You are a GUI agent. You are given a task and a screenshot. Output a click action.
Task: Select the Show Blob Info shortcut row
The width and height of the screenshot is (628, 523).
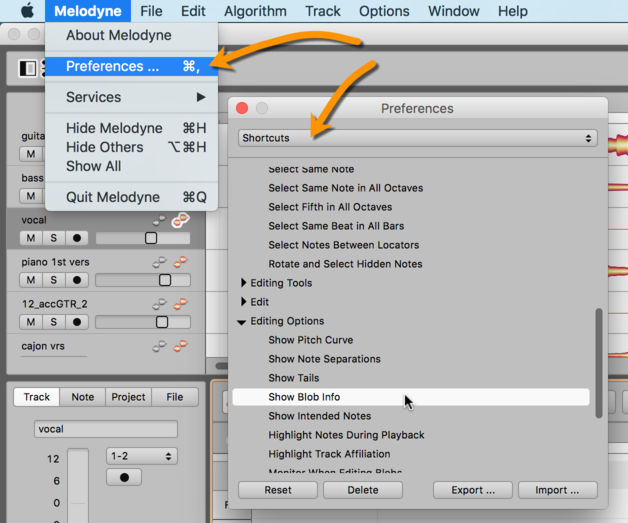[x=411, y=397]
